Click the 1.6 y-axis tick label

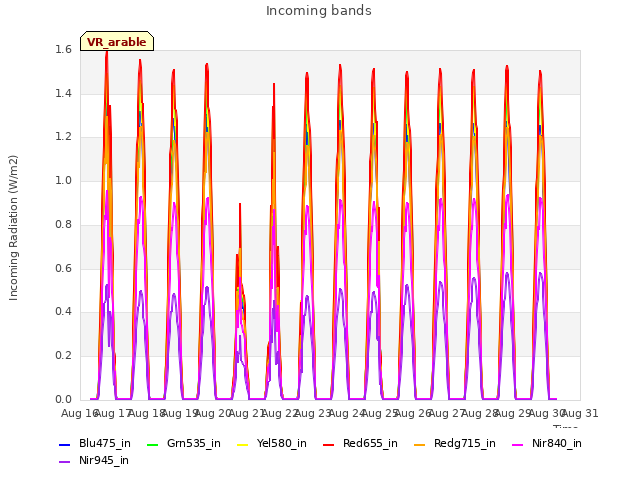tap(63, 49)
